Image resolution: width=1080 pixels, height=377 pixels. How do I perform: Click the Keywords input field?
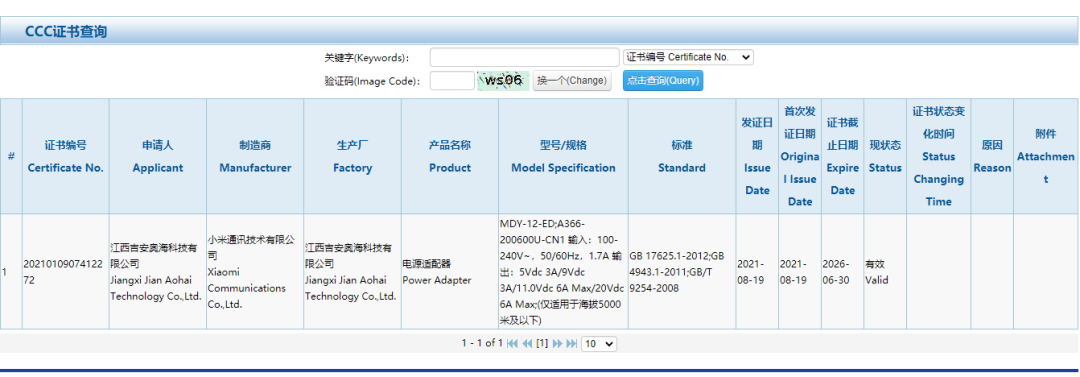(x=525, y=57)
